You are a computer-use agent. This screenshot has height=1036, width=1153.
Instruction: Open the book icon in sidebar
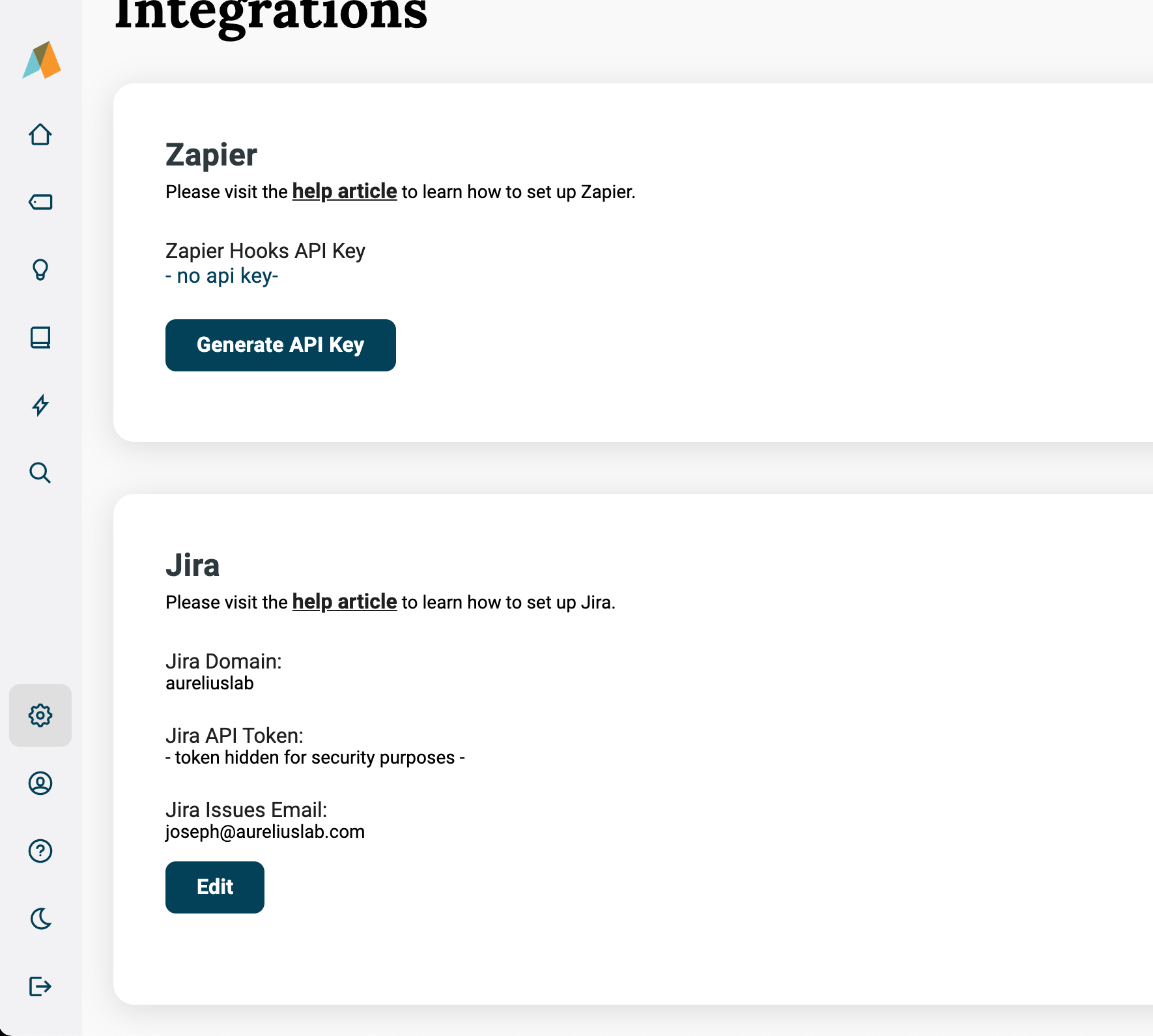point(40,338)
